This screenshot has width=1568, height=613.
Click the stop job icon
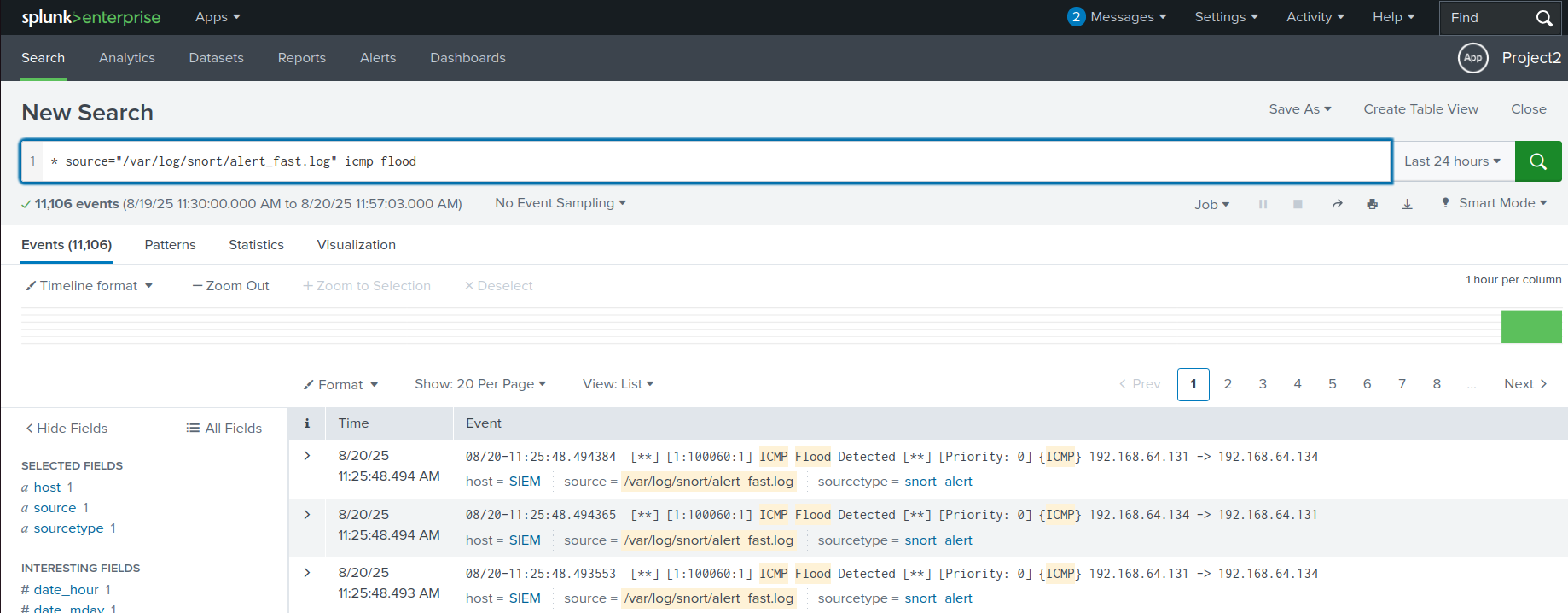tap(1298, 204)
